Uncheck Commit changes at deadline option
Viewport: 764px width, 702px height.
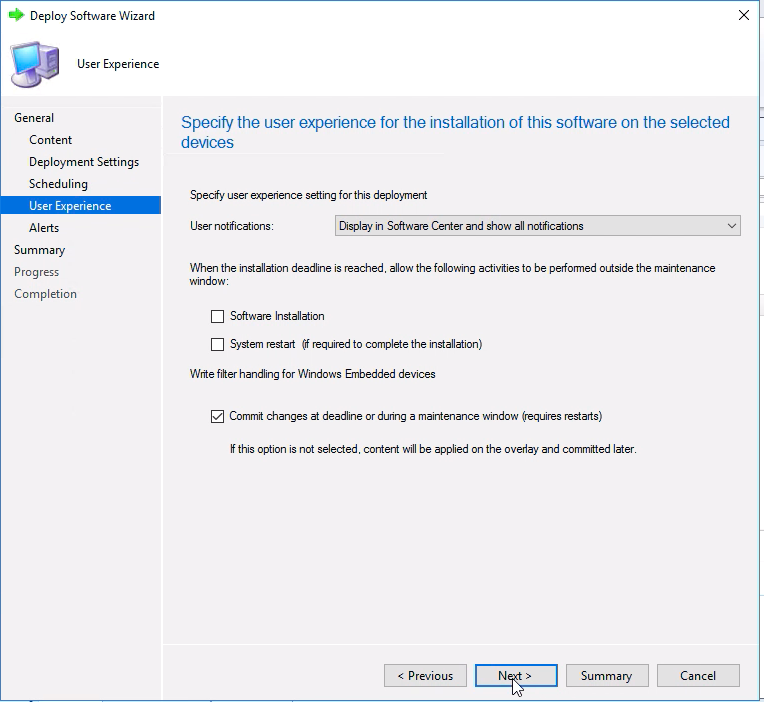(217, 417)
